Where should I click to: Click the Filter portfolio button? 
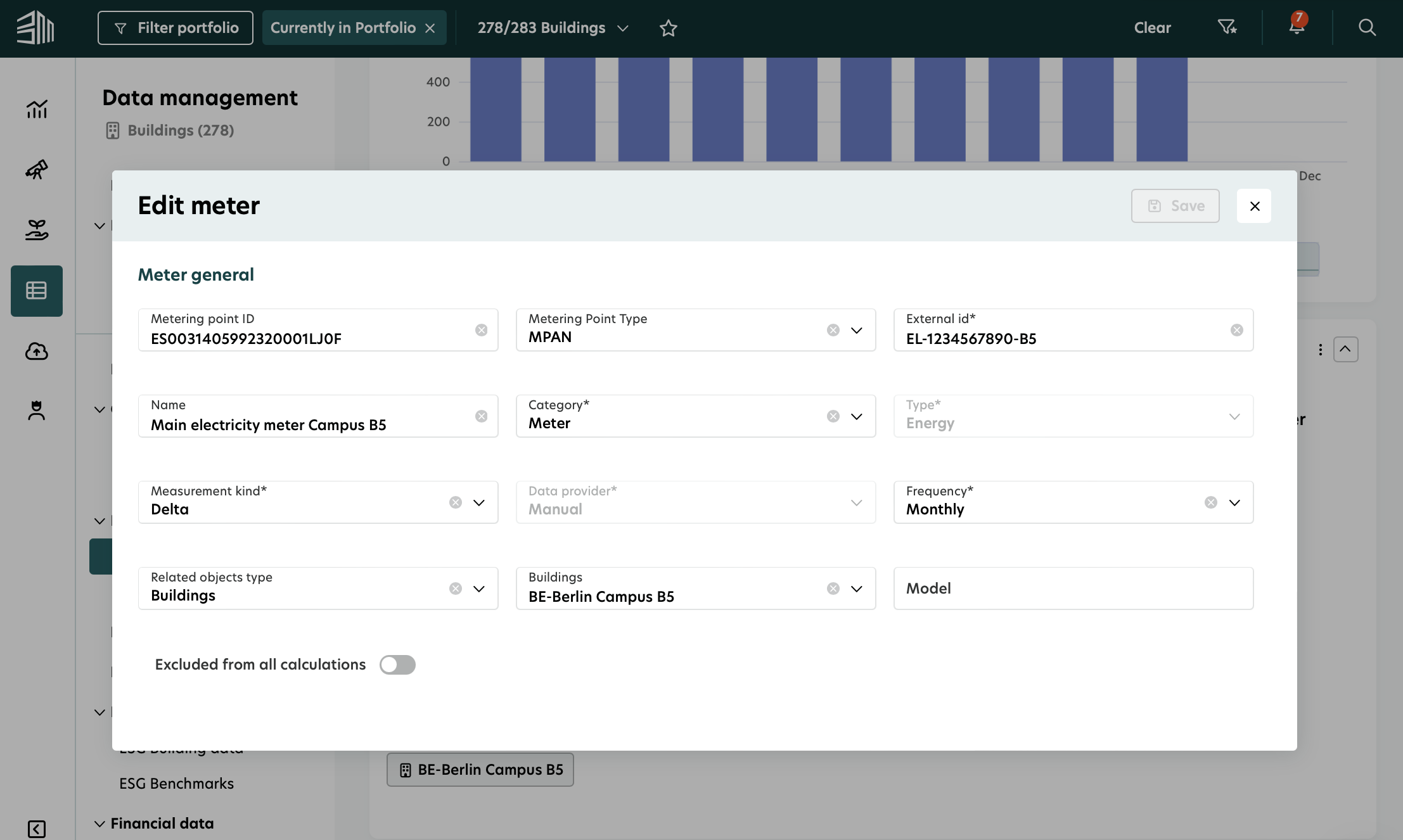tap(176, 28)
